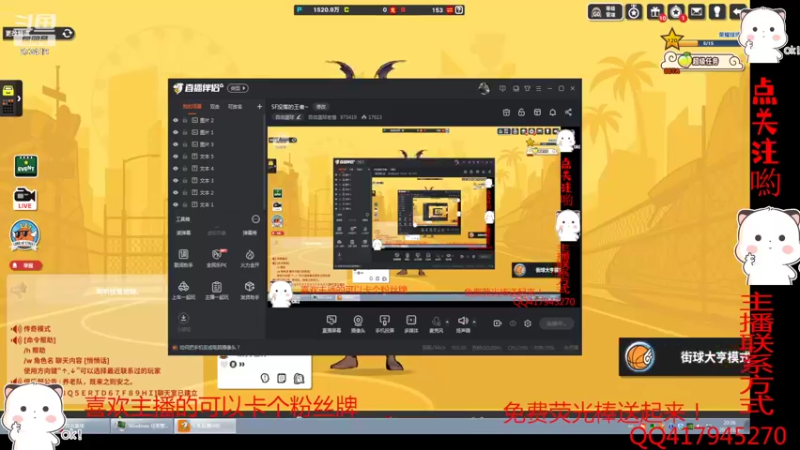Open the game EVENT icon
800x450 pixels.
pos(26,166)
